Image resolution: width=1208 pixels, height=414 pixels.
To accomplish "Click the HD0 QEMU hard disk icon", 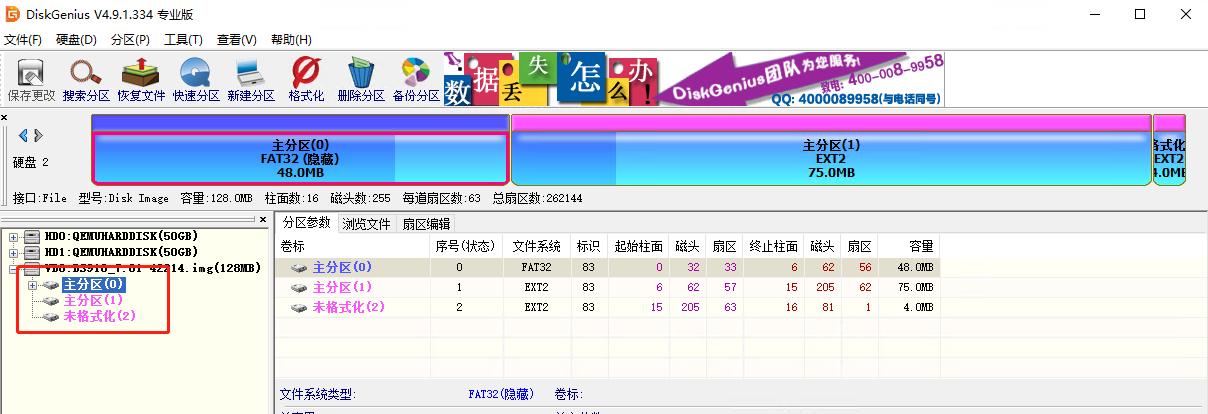I will tap(32, 237).
